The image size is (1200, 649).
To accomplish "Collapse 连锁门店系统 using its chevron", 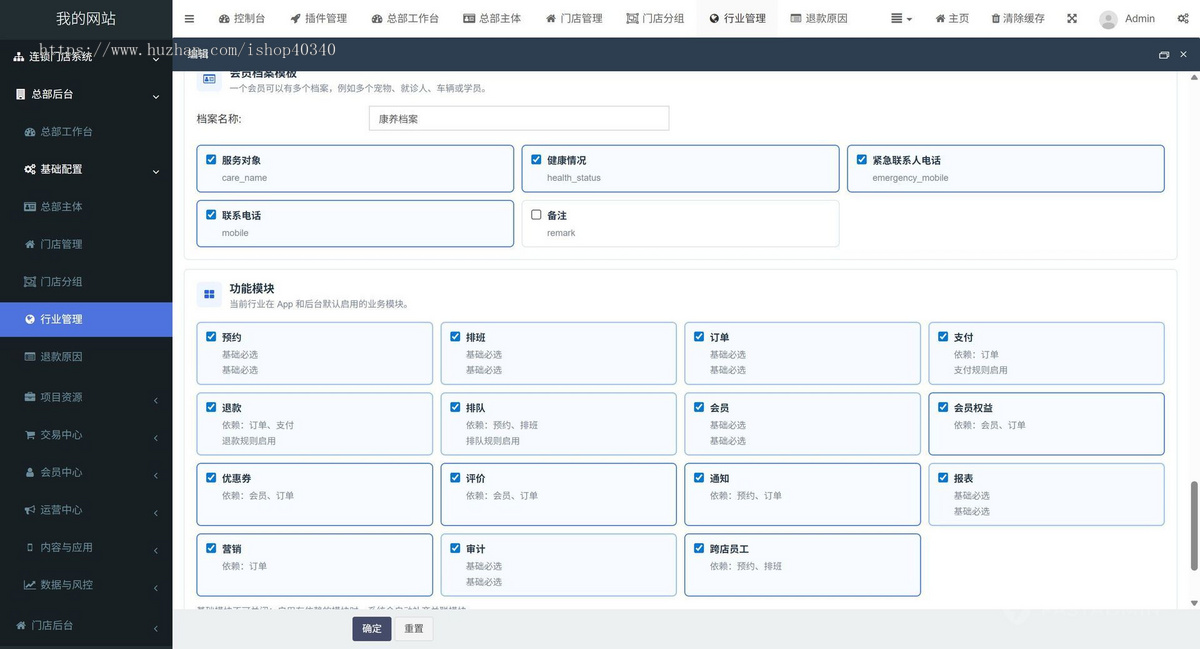I will click(156, 58).
